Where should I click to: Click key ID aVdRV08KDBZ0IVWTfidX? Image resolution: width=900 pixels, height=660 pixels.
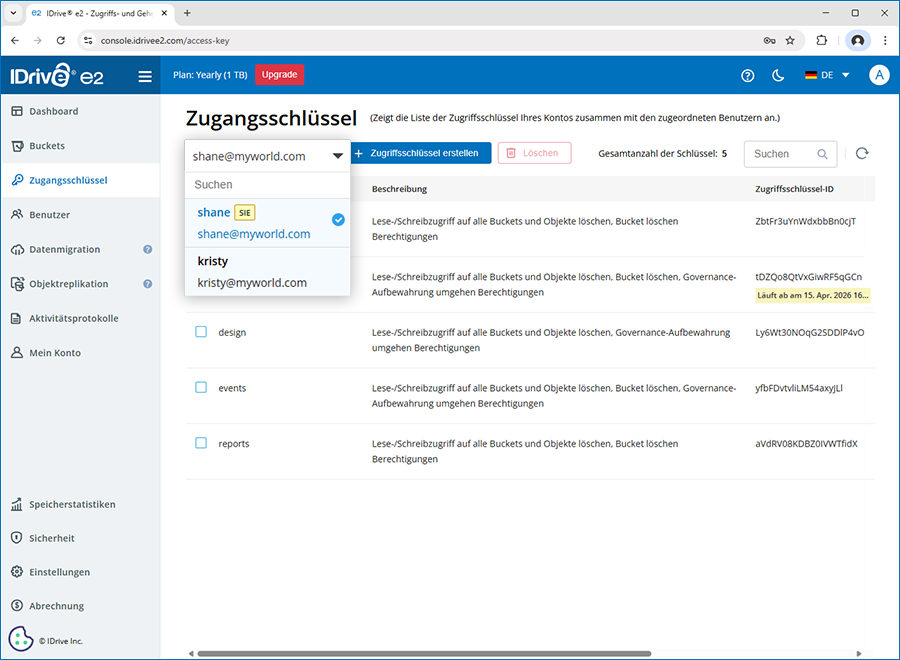tap(806, 444)
